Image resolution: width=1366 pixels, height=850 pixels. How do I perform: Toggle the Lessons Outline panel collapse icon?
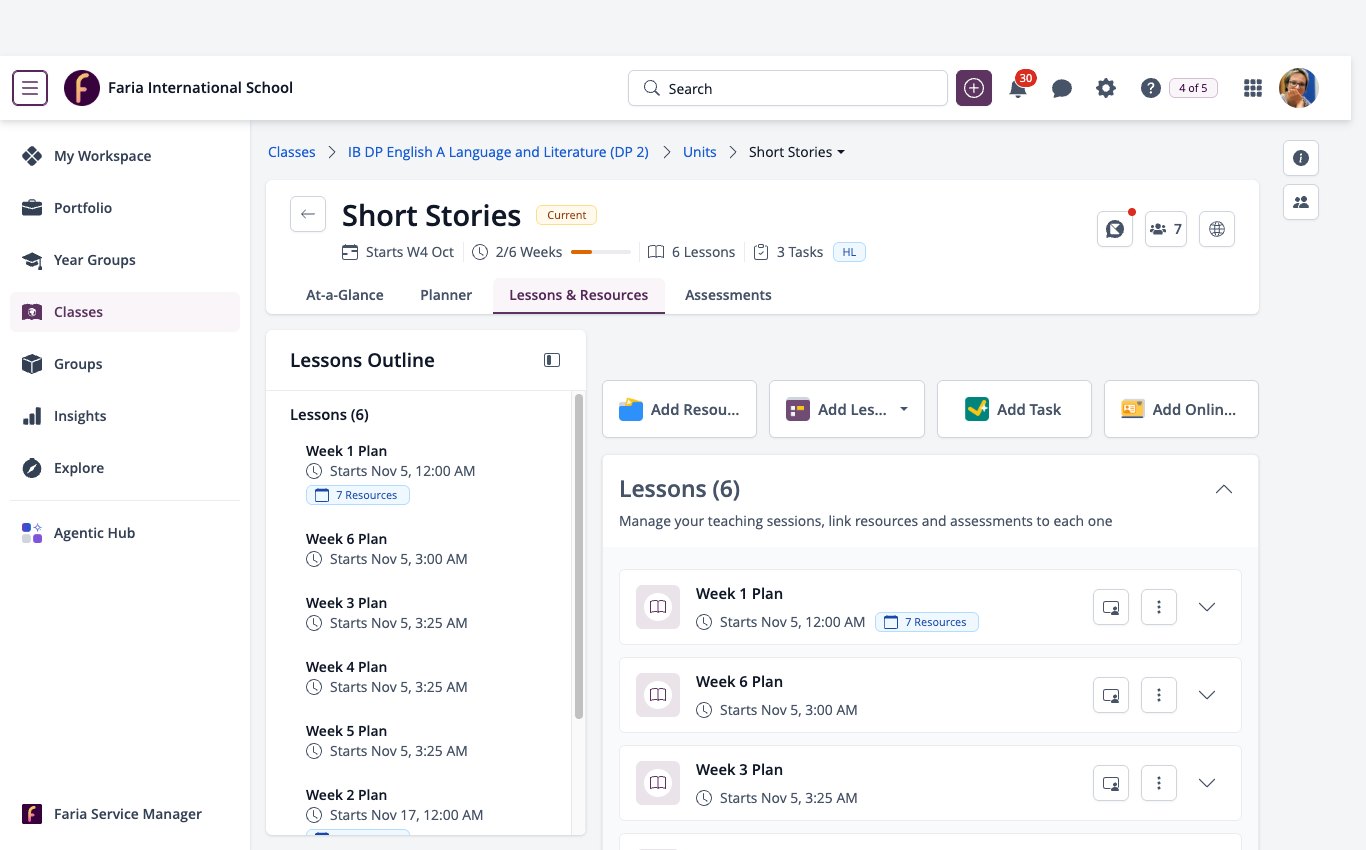552,360
